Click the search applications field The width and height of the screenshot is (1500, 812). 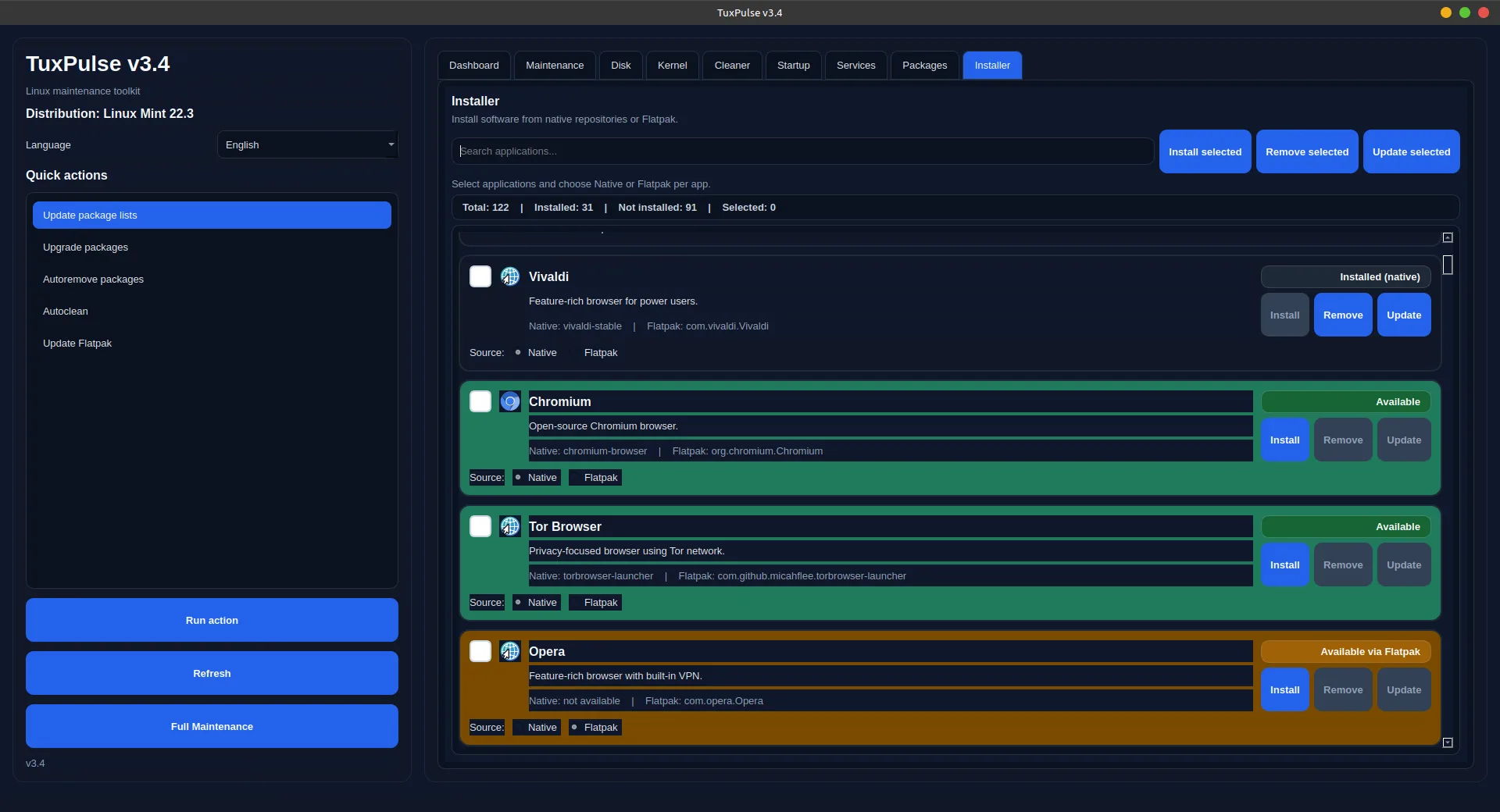click(803, 151)
